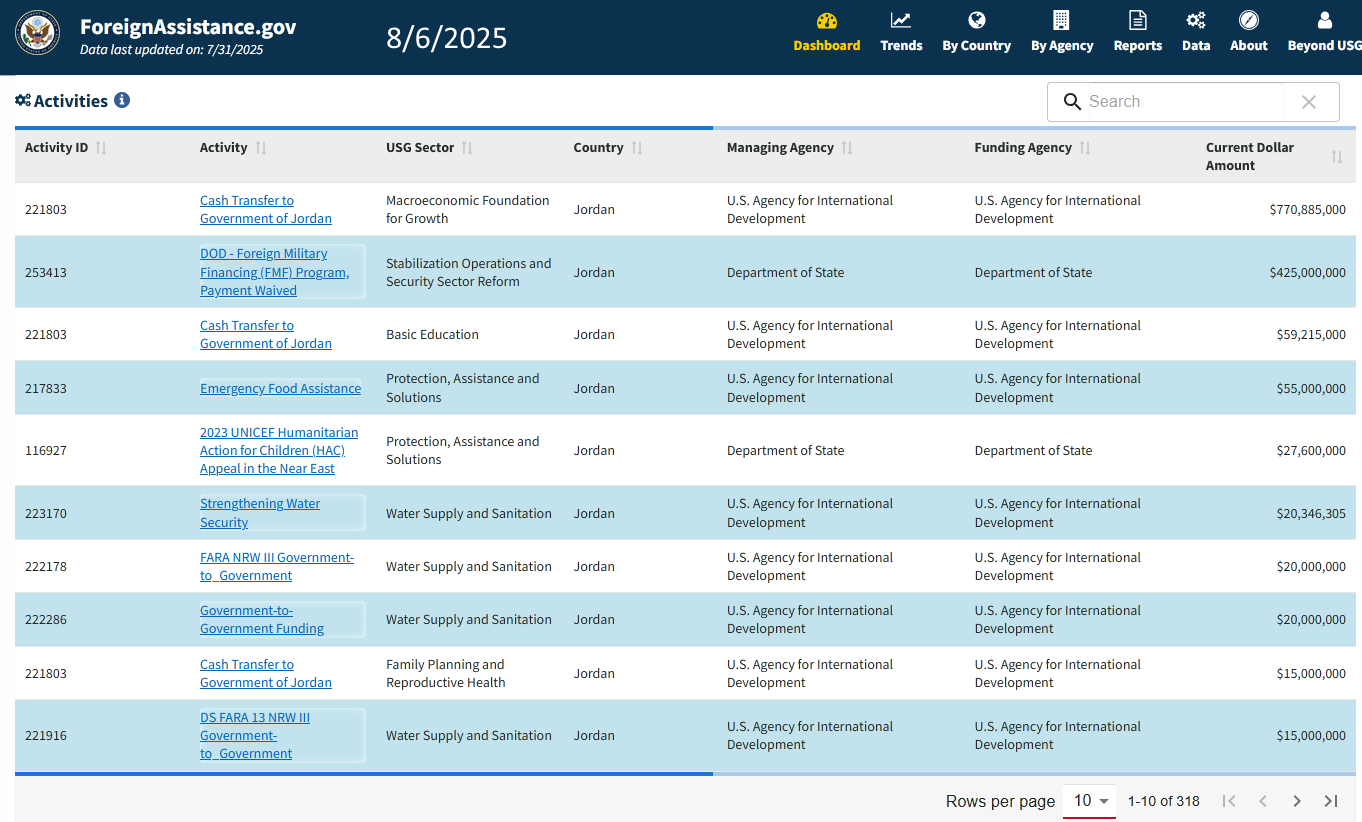Click the About menu label
The width and height of the screenshot is (1362, 822).
click(x=1249, y=46)
